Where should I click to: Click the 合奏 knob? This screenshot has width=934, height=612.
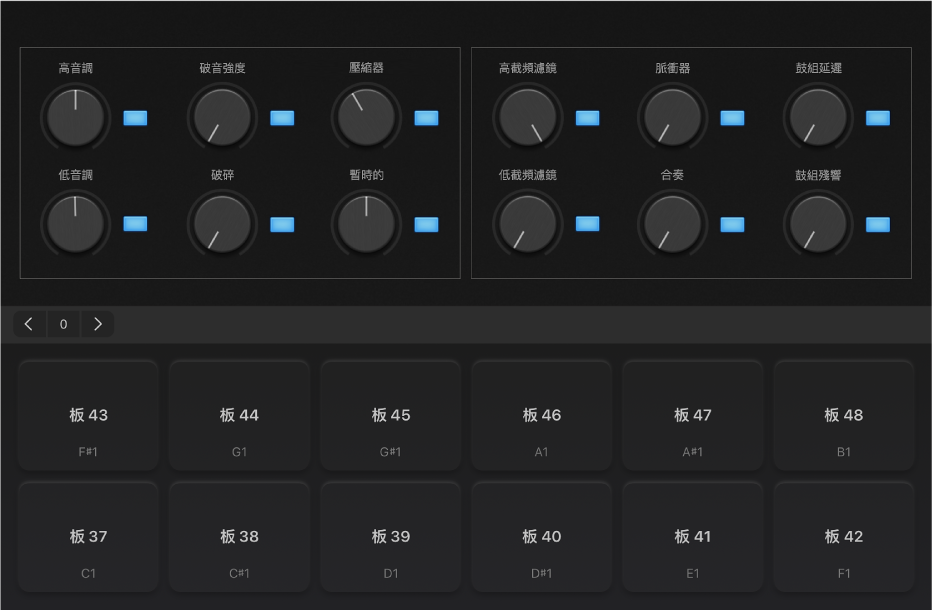[673, 224]
